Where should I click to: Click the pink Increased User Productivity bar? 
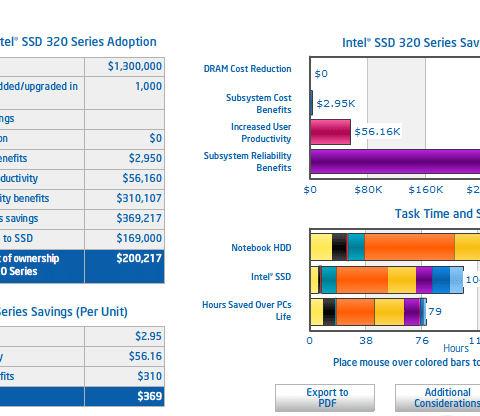click(330, 132)
